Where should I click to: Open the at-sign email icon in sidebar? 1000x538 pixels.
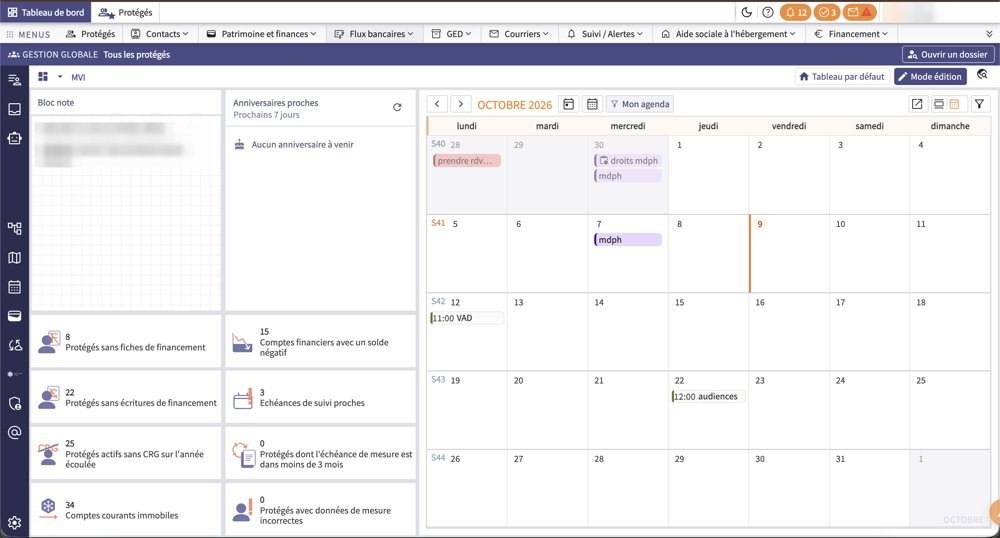point(15,432)
